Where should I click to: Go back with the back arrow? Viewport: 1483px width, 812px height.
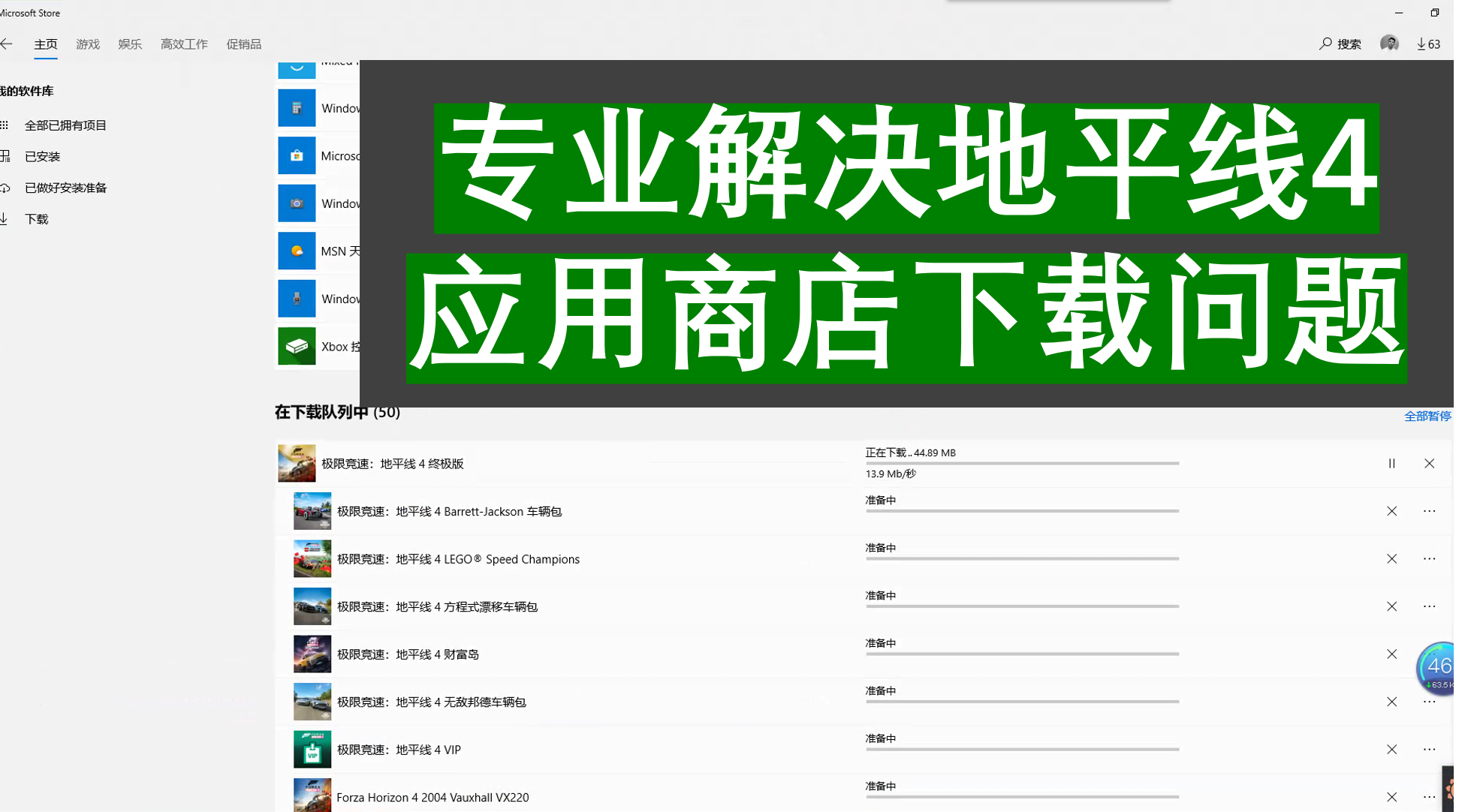pos(6,44)
